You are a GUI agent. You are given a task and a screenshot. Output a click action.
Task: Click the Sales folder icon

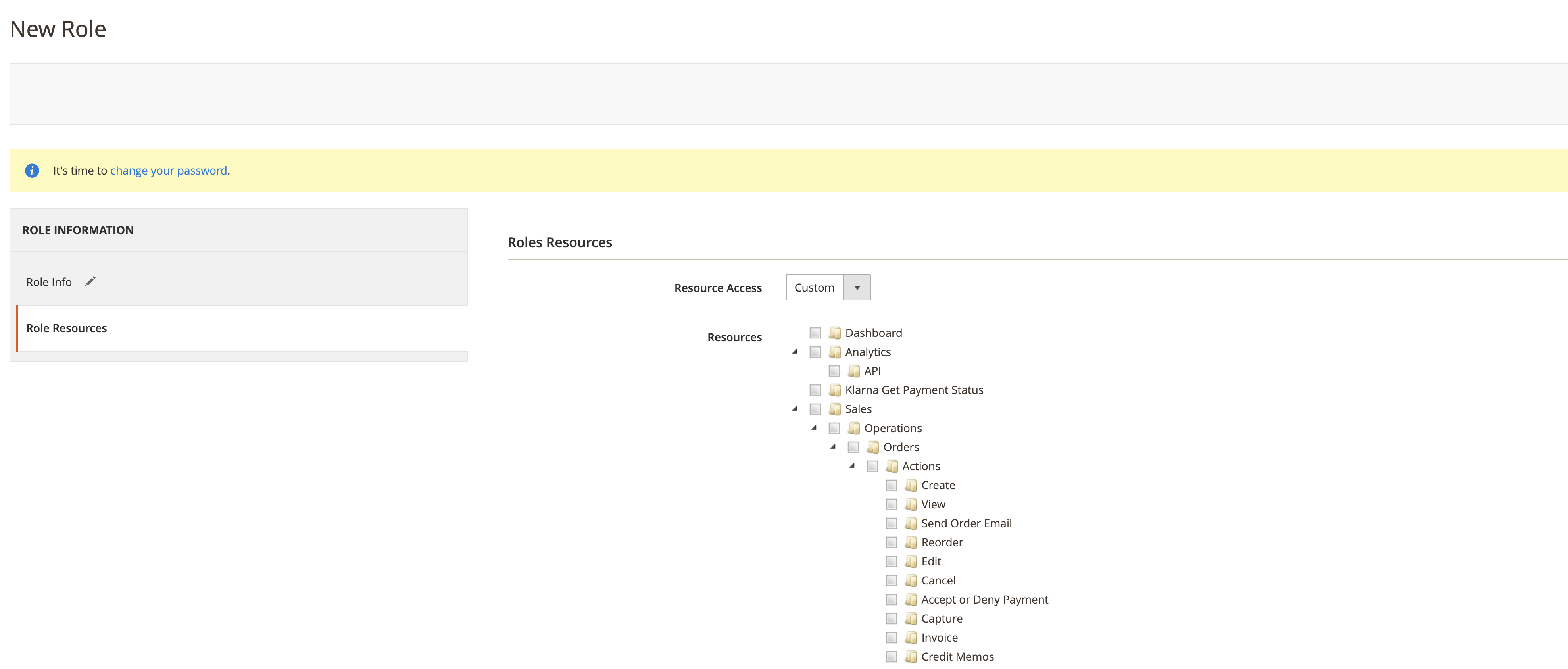pos(834,409)
